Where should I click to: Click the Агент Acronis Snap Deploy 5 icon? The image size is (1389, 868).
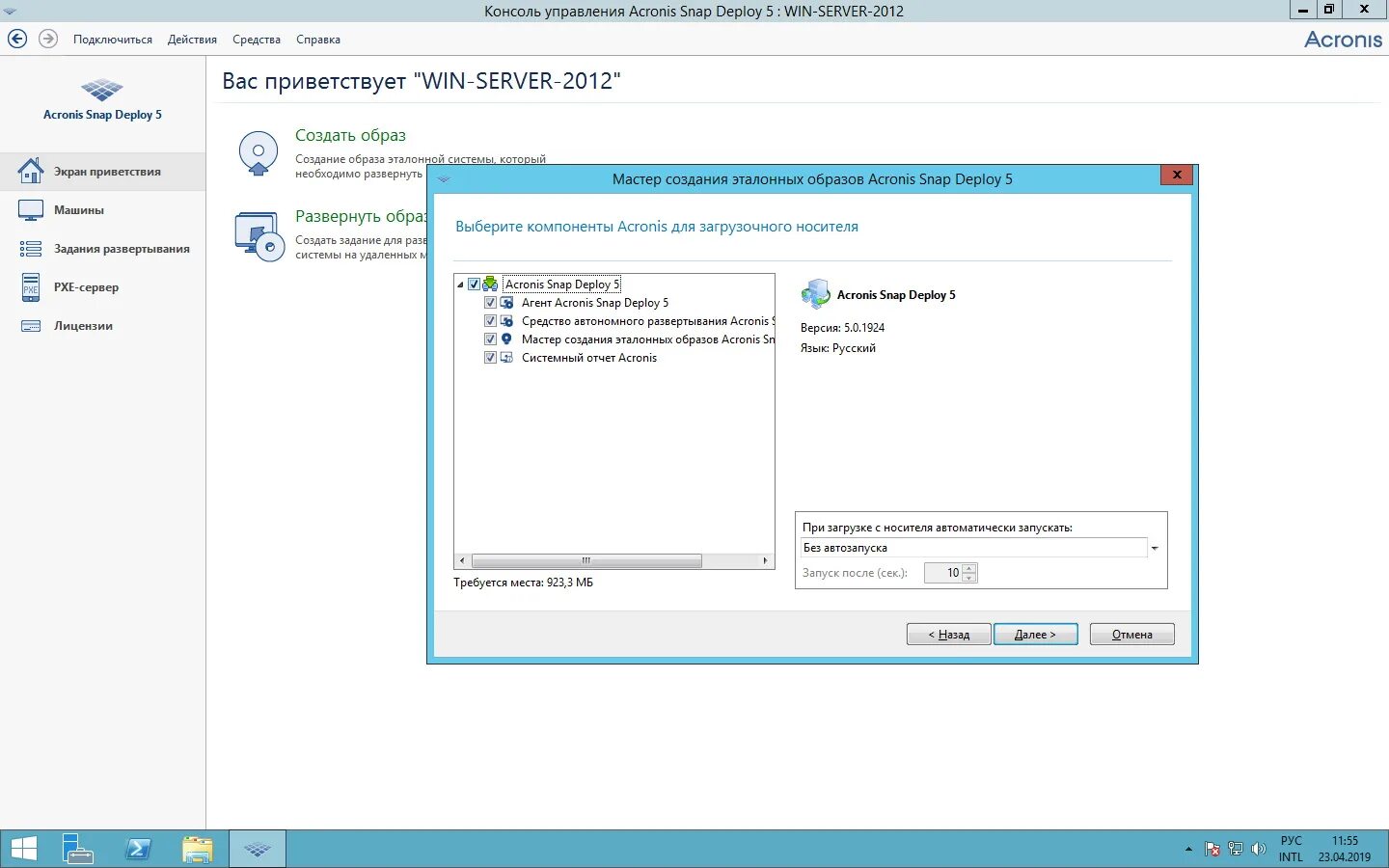pos(506,302)
